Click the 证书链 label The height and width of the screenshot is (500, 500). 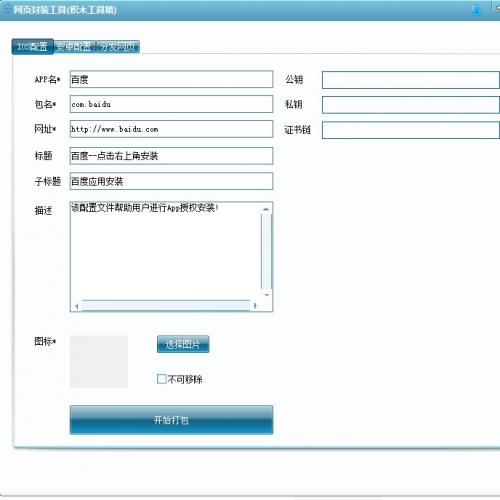(x=297, y=130)
